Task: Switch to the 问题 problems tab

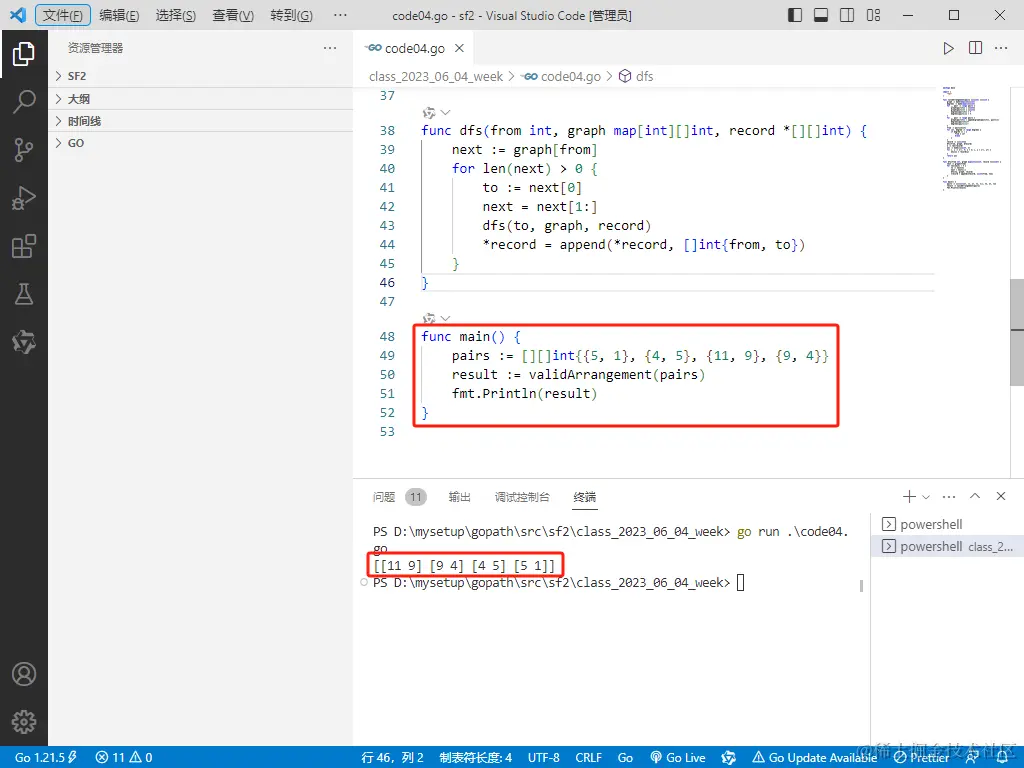Action: (399, 497)
